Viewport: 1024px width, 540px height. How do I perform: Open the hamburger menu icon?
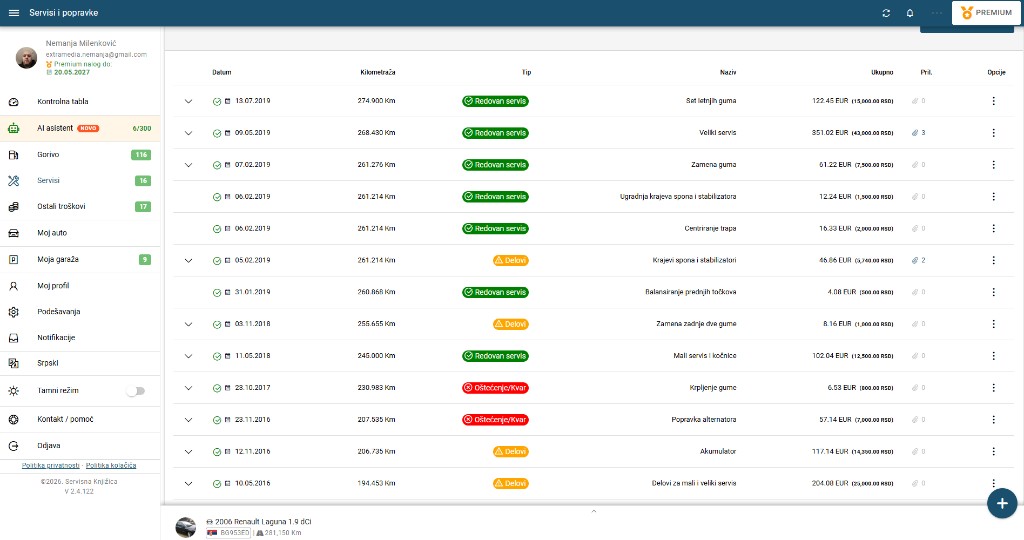(x=14, y=13)
